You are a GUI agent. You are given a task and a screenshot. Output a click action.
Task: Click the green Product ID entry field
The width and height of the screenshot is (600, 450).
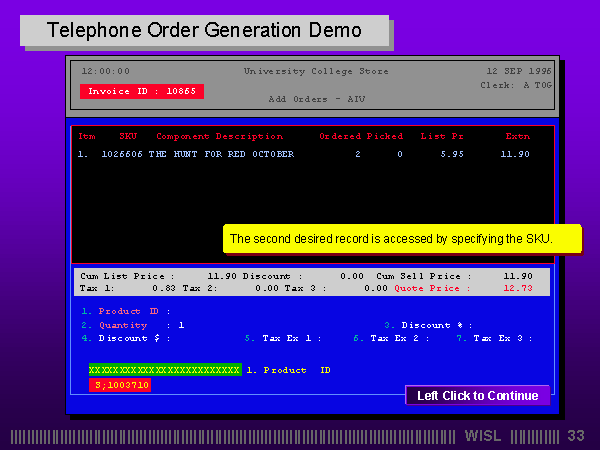click(x=164, y=370)
